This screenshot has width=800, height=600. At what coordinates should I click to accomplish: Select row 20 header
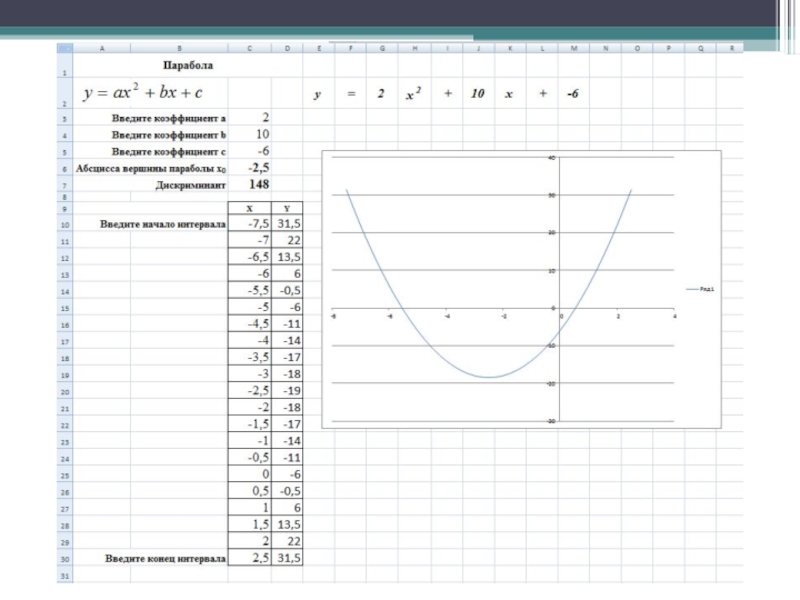[65, 392]
